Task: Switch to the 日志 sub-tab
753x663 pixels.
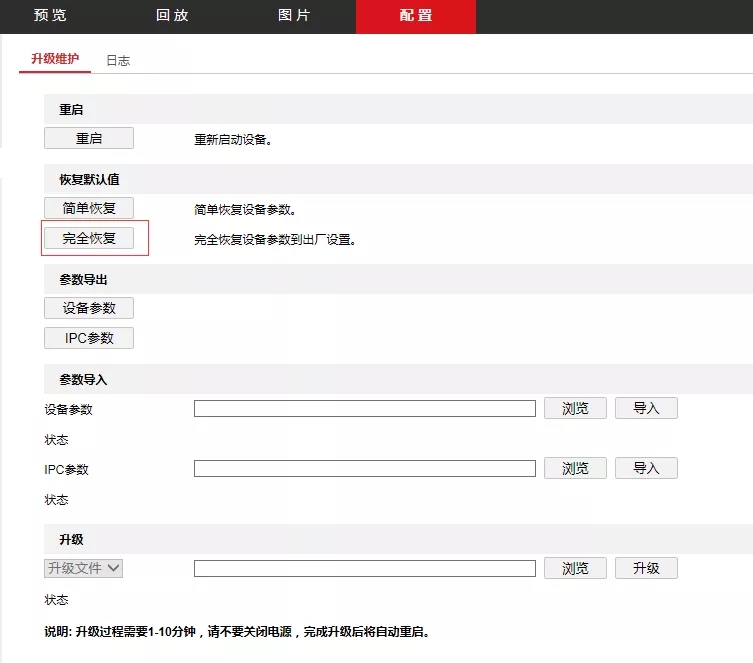Action: (x=118, y=60)
